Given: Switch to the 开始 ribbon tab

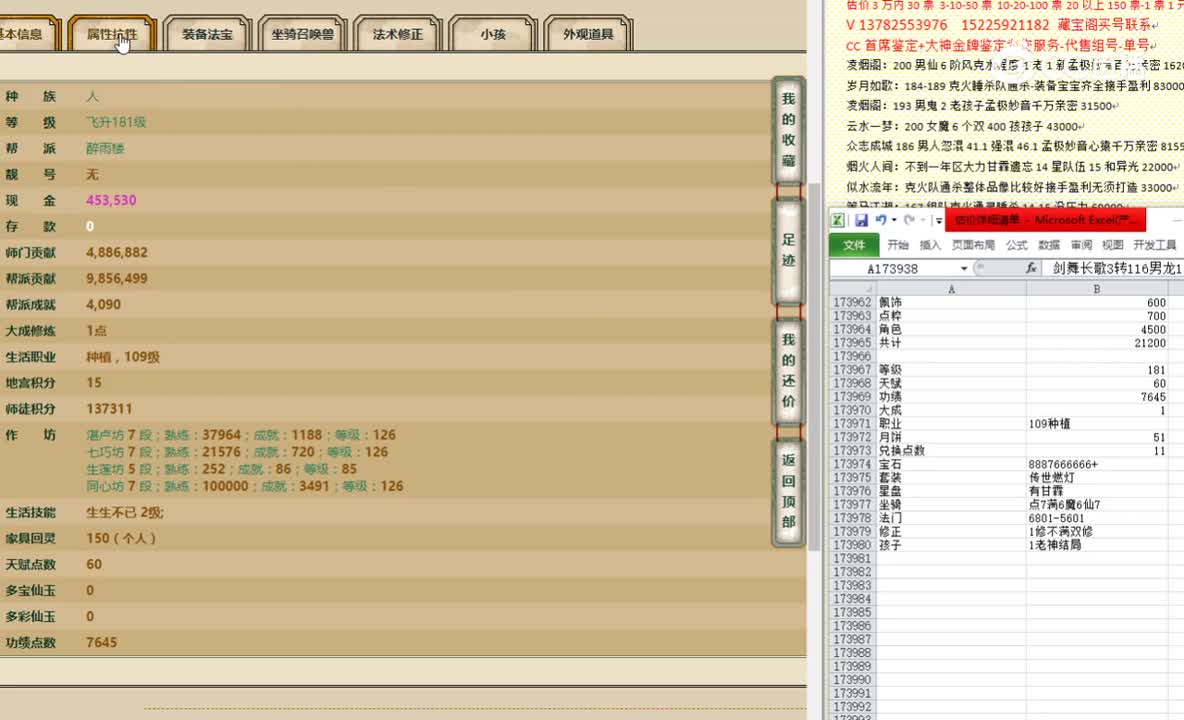Looking at the screenshot, I should point(898,245).
